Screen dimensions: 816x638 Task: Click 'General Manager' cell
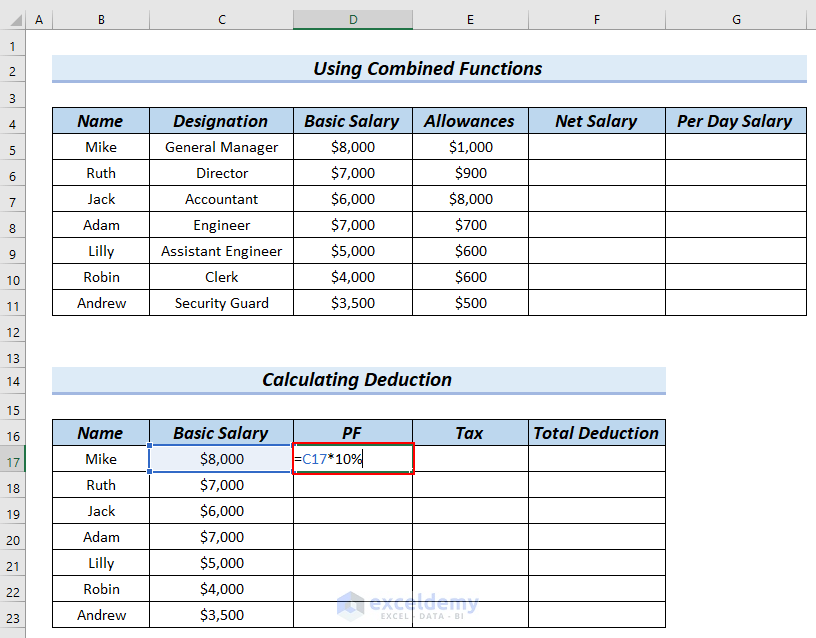221,147
